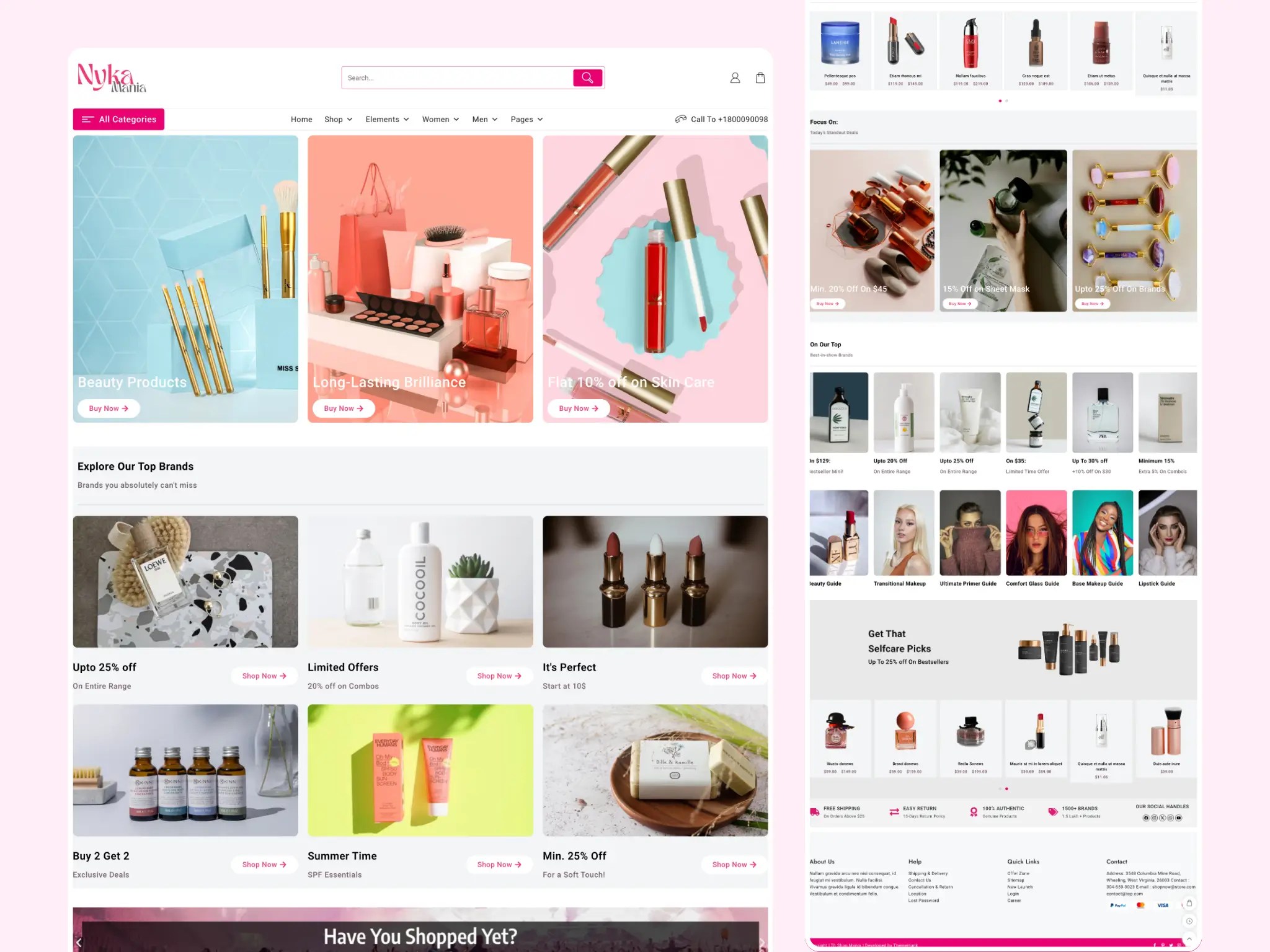Screen dimensions: 1270x952
Task: Open the Lipstick Guide thumbnail
Action: [1167, 534]
